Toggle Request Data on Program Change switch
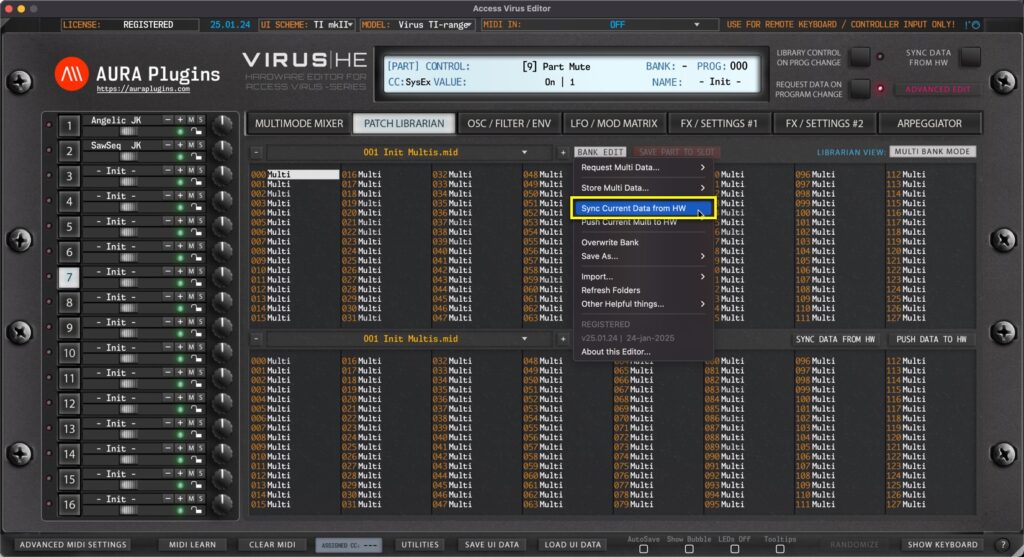1024x557 pixels. [x=860, y=88]
